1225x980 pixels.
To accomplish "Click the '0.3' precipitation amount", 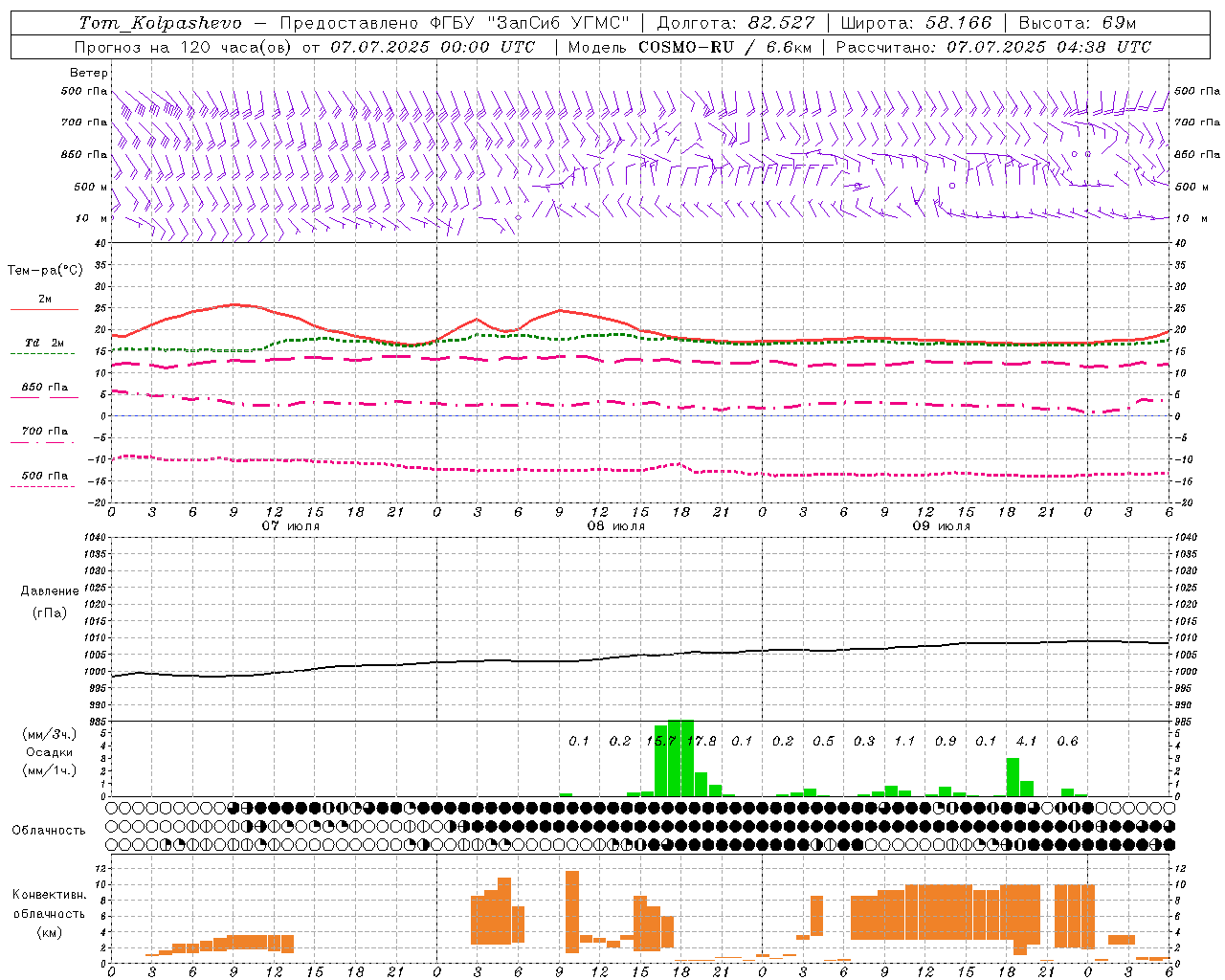I will tap(864, 741).
